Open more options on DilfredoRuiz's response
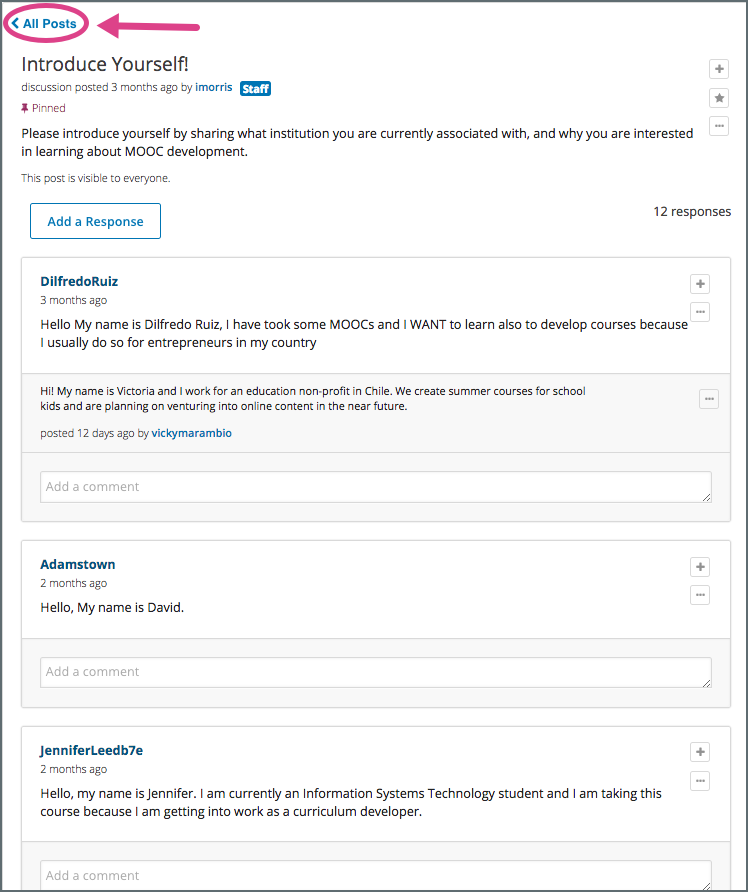Image resolution: width=748 pixels, height=892 pixels. click(x=700, y=312)
